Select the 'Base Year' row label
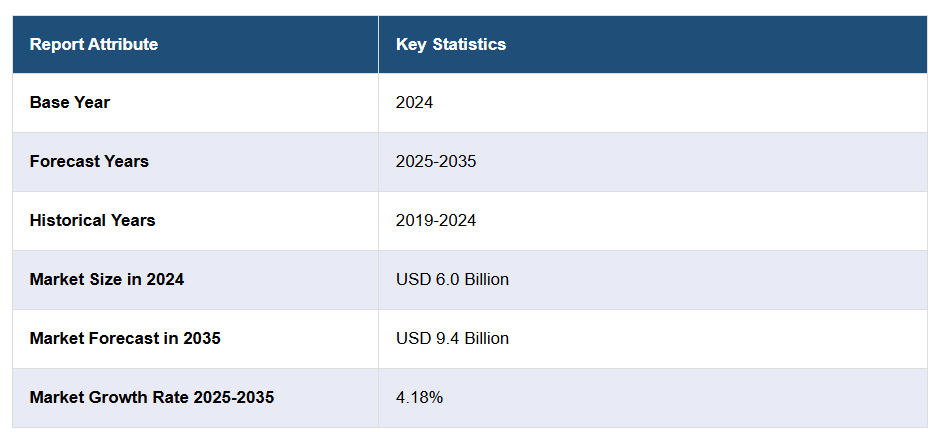The width and height of the screenshot is (942, 432). (x=70, y=102)
